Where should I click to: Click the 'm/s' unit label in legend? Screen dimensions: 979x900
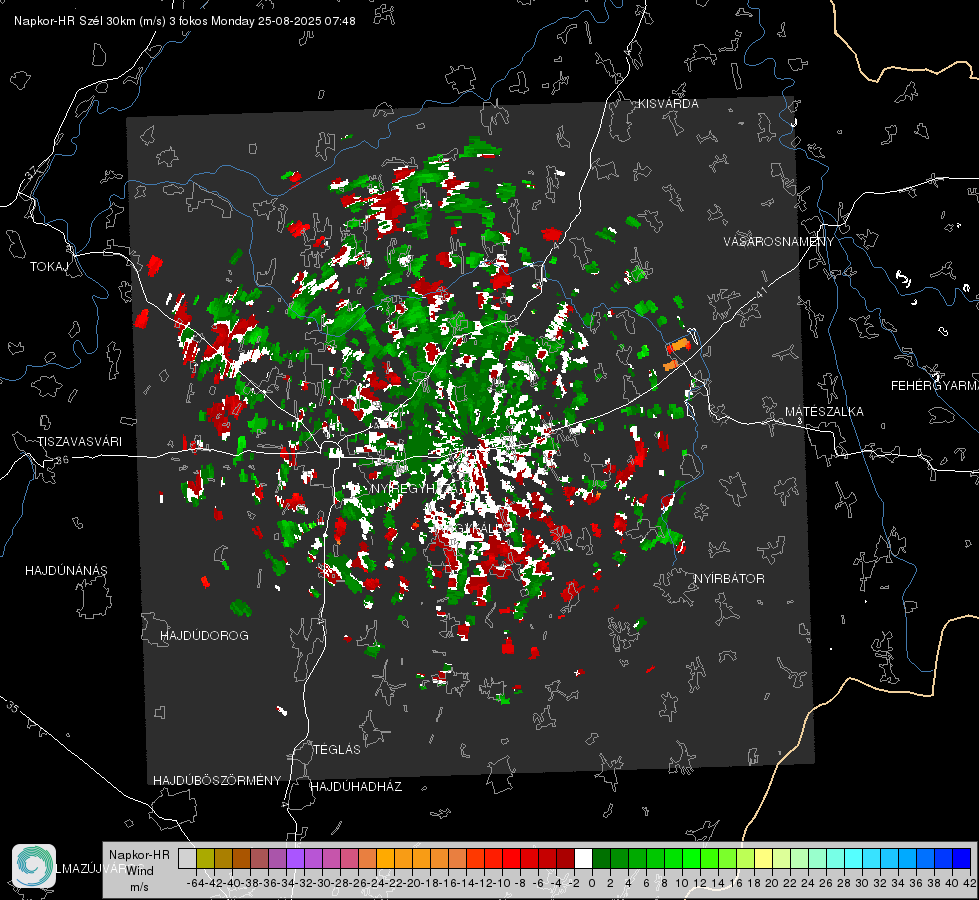coord(139,887)
